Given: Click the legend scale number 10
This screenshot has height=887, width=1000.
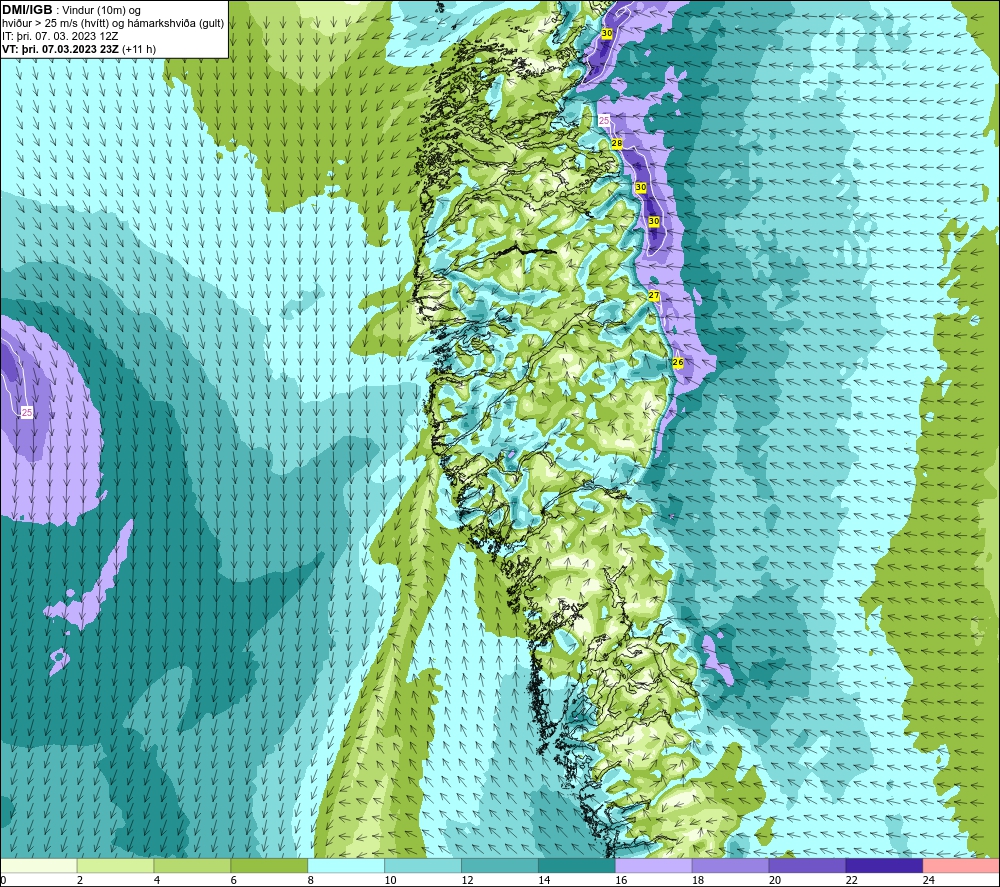Looking at the screenshot, I should click(x=390, y=880).
